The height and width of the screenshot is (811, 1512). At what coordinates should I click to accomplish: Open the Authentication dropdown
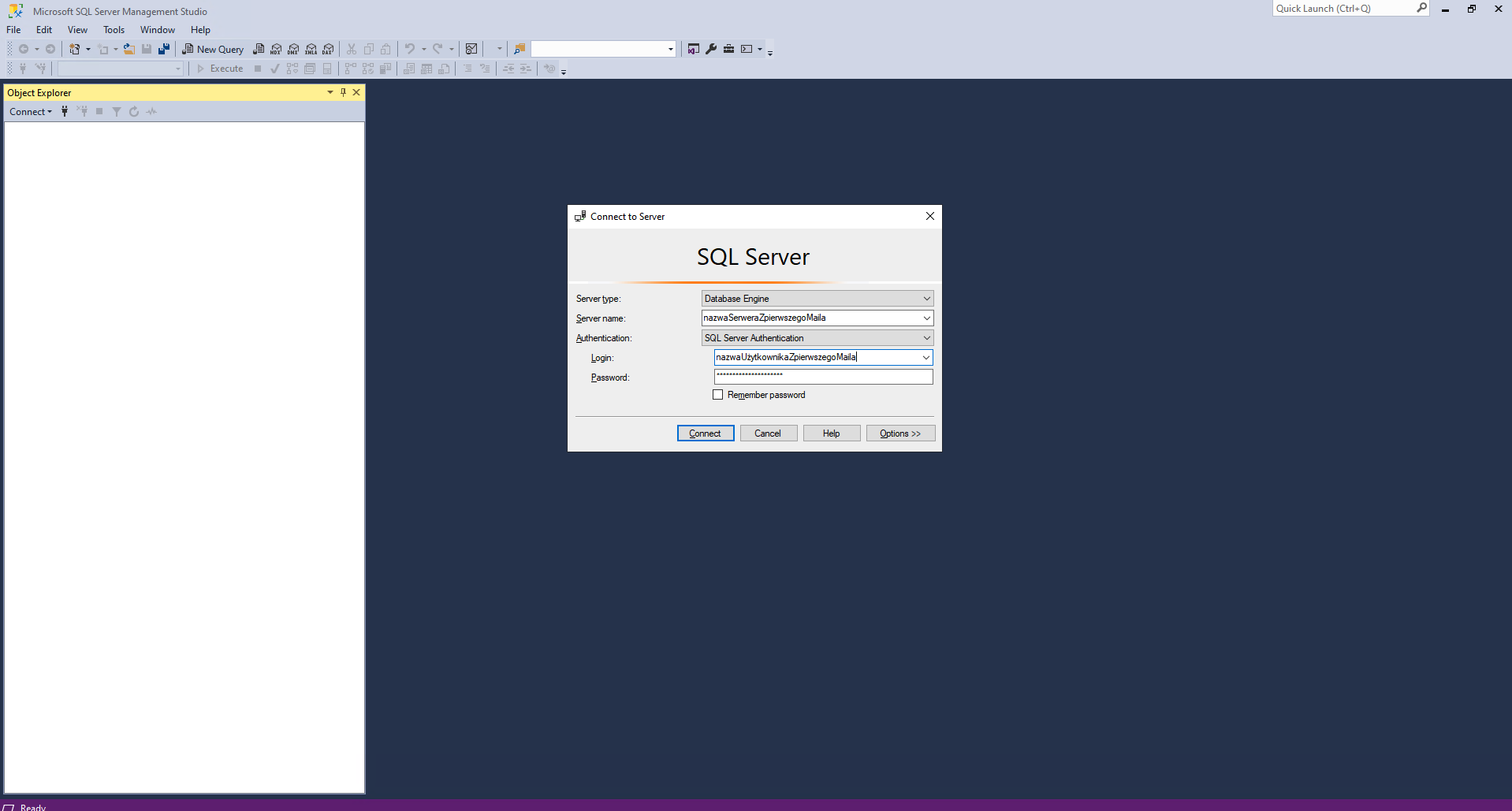click(817, 338)
